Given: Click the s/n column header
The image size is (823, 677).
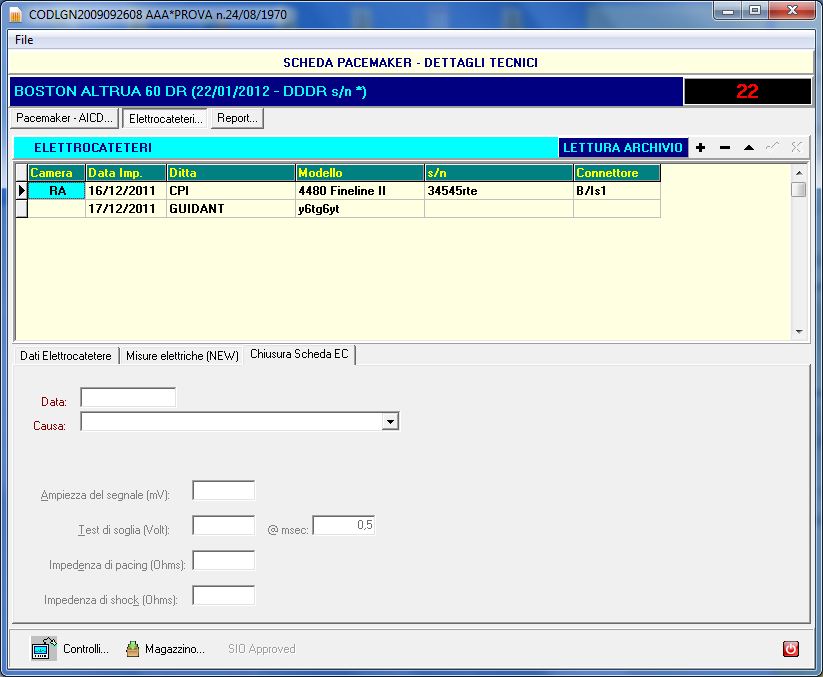Looking at the screenshot, I should pyautogui.click(x=499, y=173).
